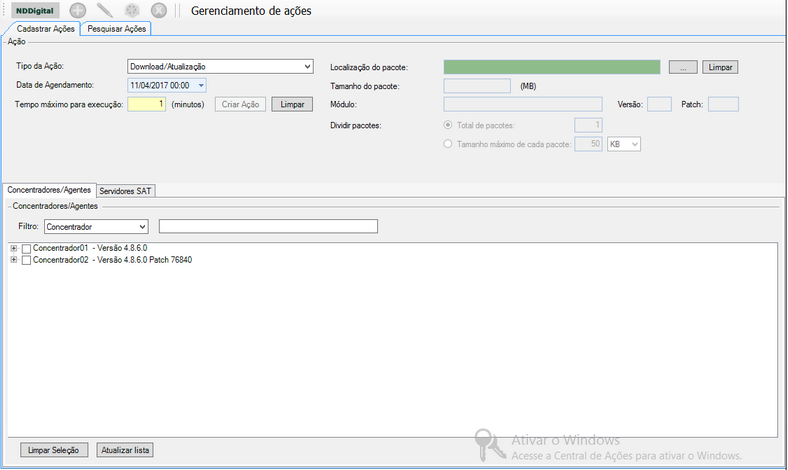This screenshot has height=470, width=788.
Task: Select the Concentradores/Agentes tab
Action: (49, 190)
